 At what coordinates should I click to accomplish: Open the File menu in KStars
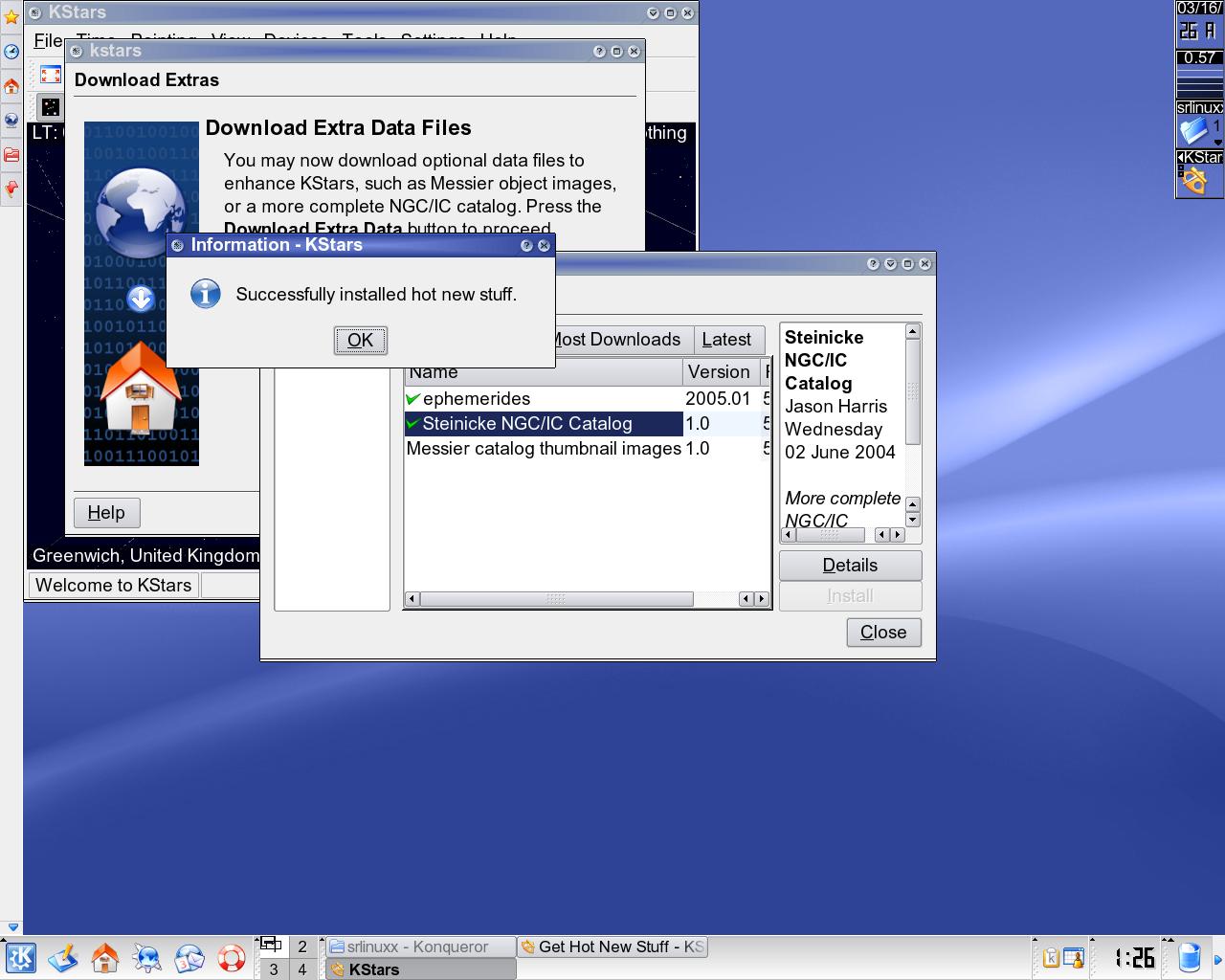click(48, 40)
